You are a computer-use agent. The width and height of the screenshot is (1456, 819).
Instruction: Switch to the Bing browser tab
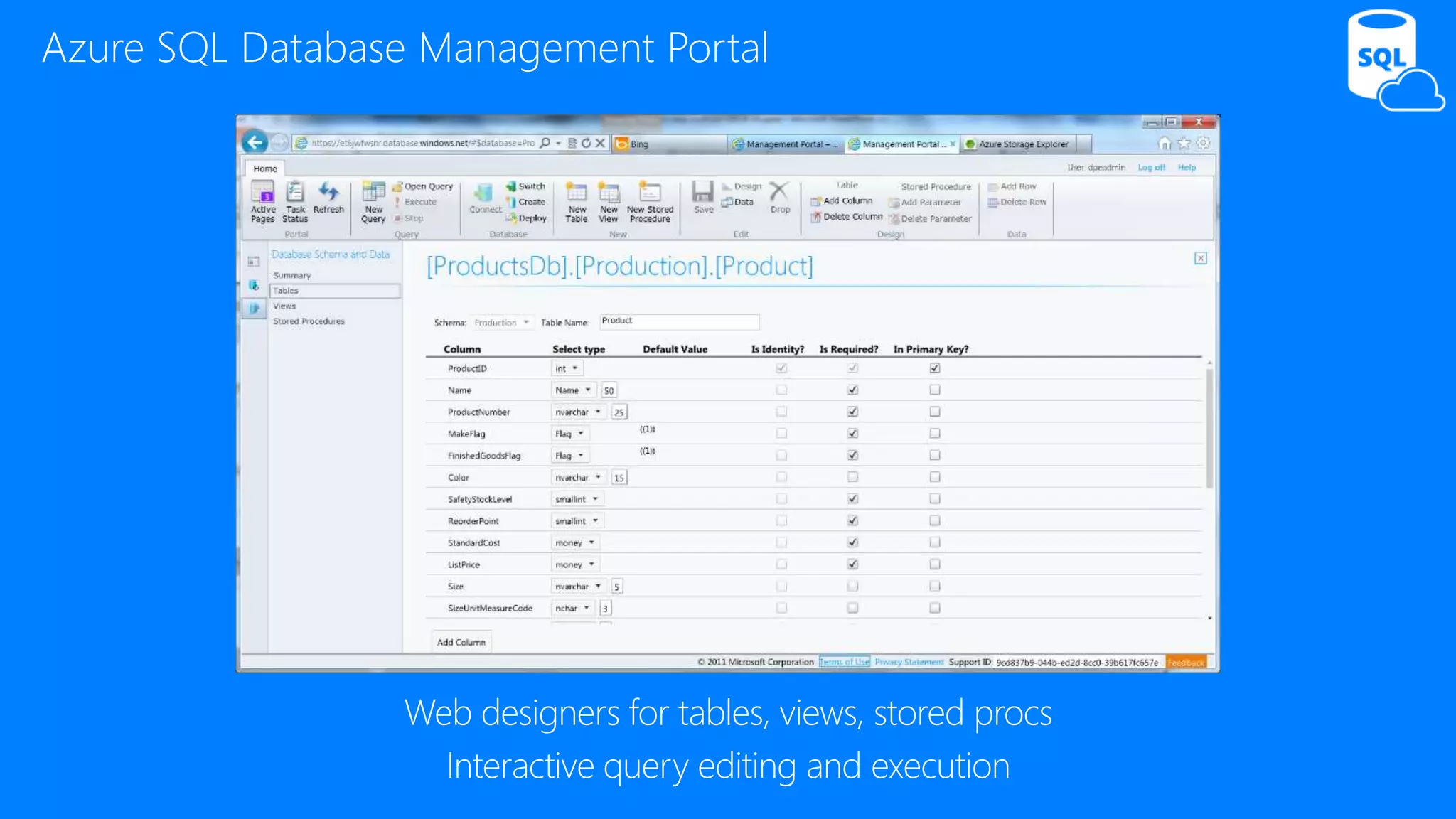coord(668,144)
